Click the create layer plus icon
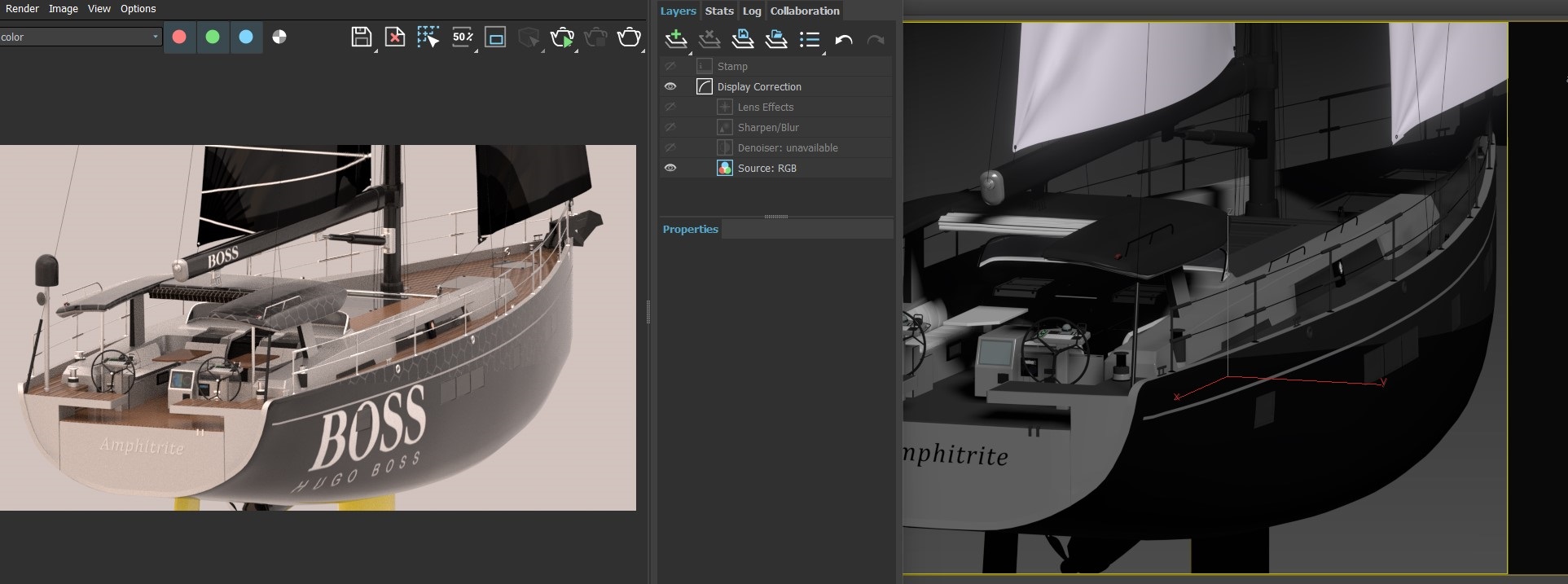 (x=676, y=38)
